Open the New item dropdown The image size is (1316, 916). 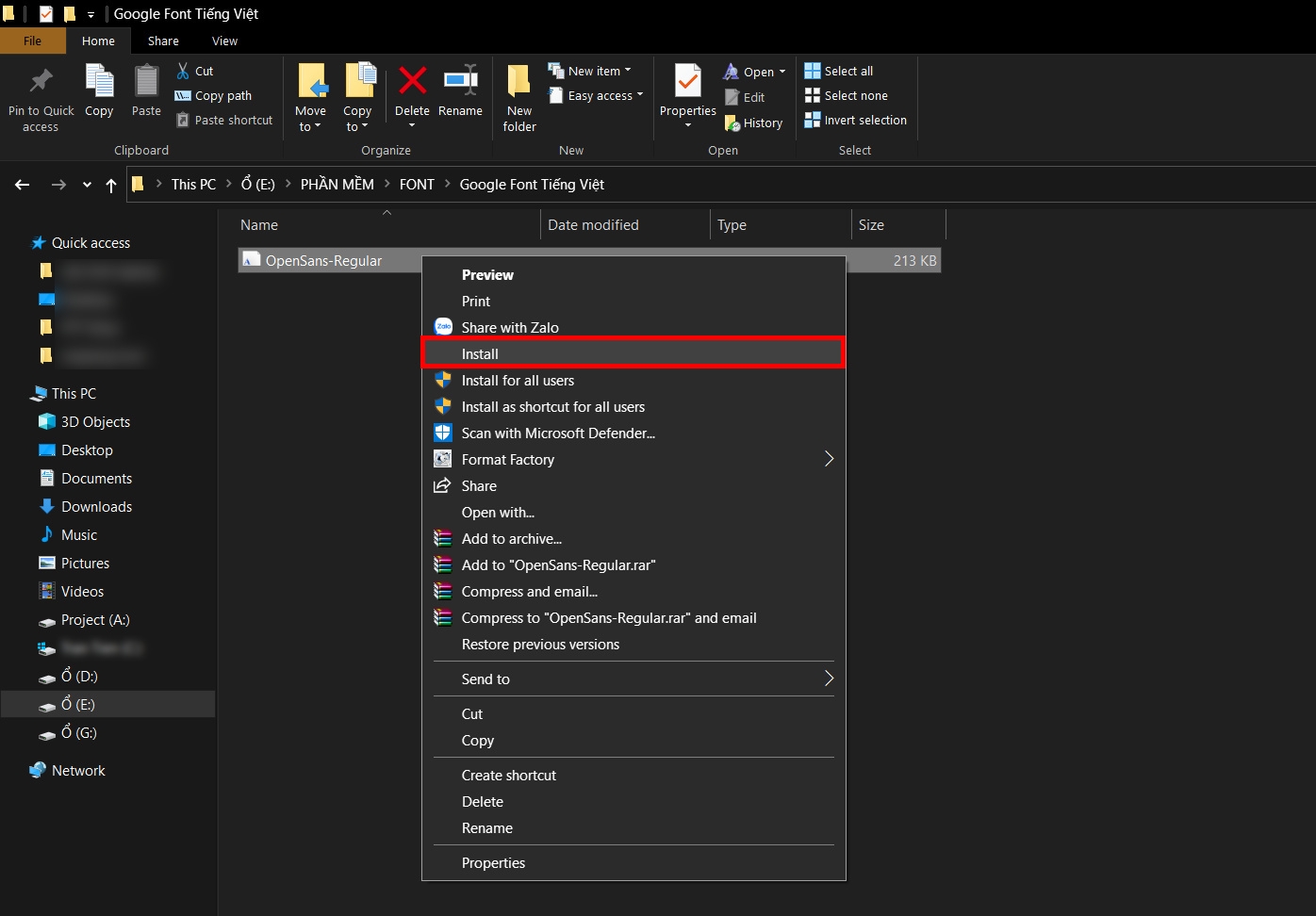tap(590, 71)
